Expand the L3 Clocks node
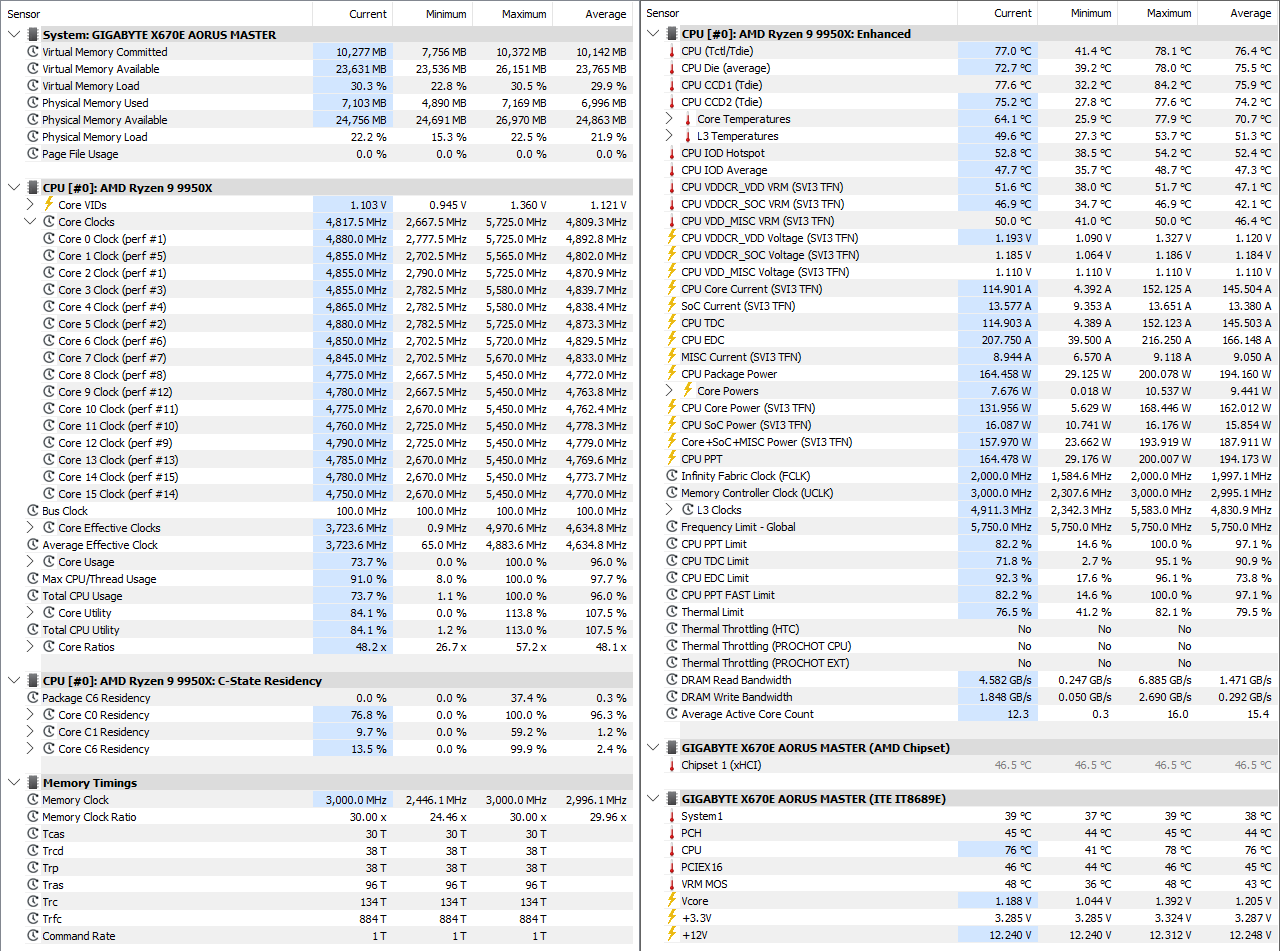This screenshot has height=951, width=1280. (670, 510)
